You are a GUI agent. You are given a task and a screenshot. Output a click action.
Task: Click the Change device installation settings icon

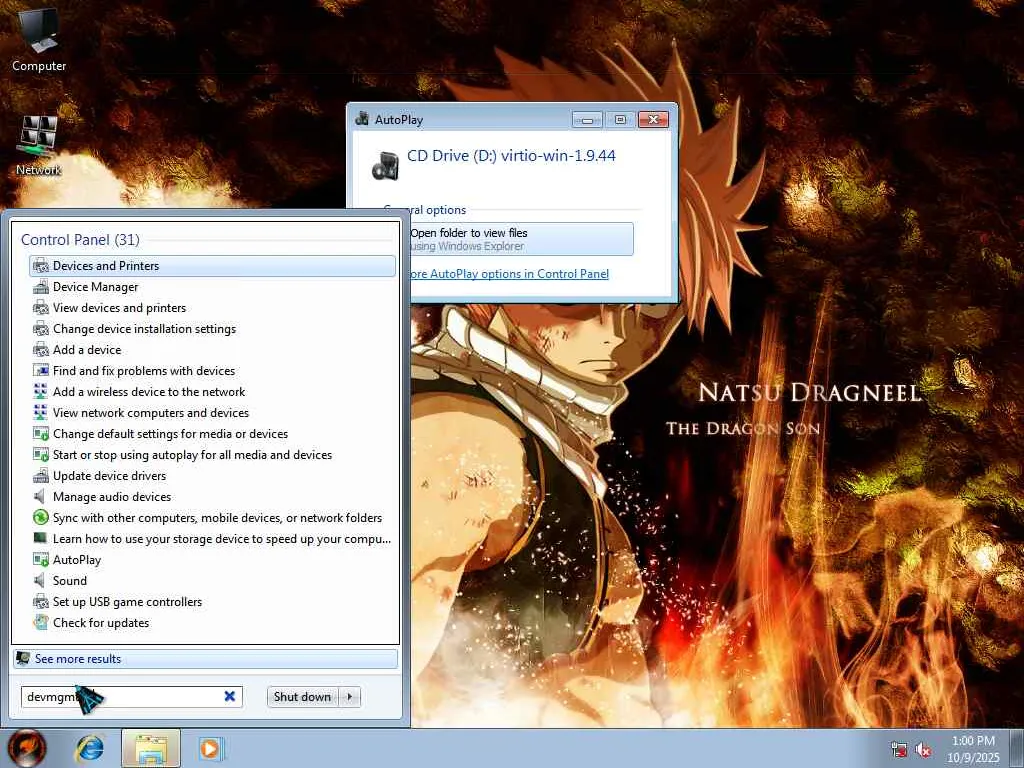[x=40, y=328]
